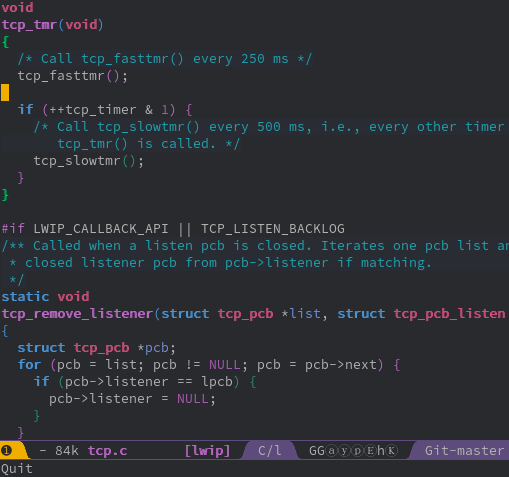Click the GG minor-mode lighter

[x=317, y=451]
